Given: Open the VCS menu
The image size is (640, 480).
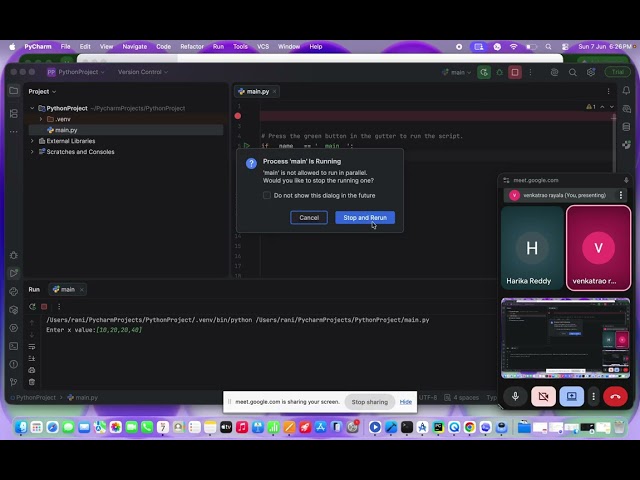Looking at the screenshot, I should click(263, 47).
